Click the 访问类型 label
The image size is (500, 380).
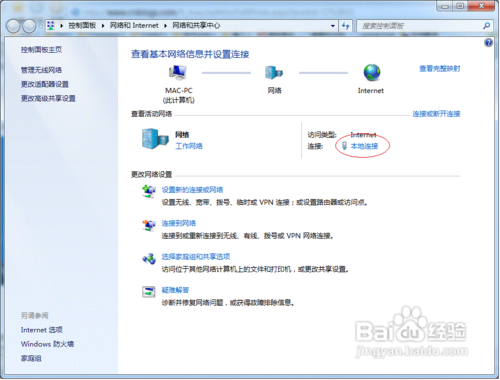[322, 135]
